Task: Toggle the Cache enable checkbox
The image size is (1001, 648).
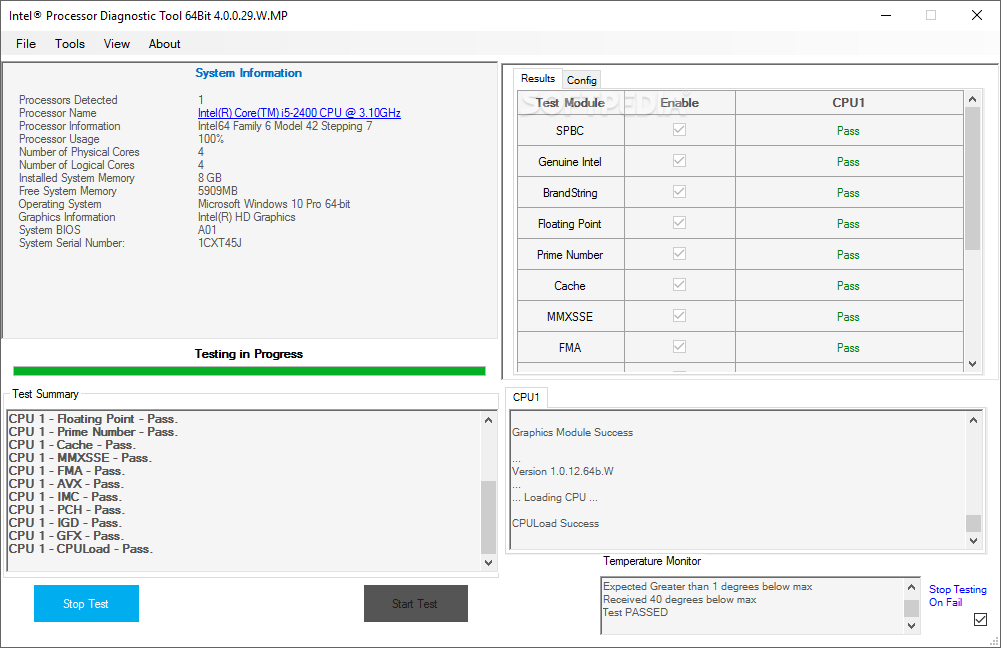Action: [679, 284]
